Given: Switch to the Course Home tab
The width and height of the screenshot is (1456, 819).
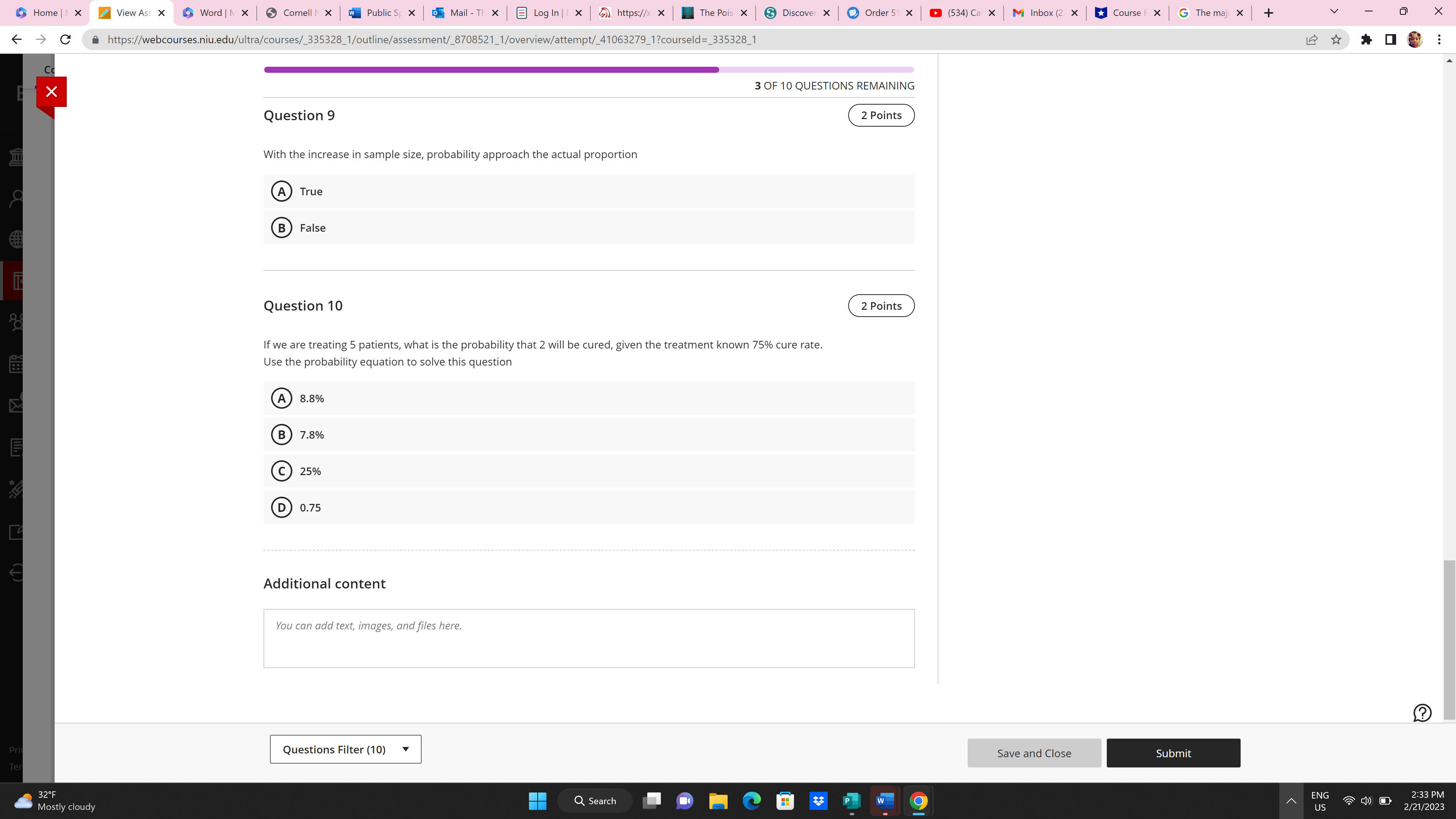Looking at the screenshot, I should (x=1127, y=13).
